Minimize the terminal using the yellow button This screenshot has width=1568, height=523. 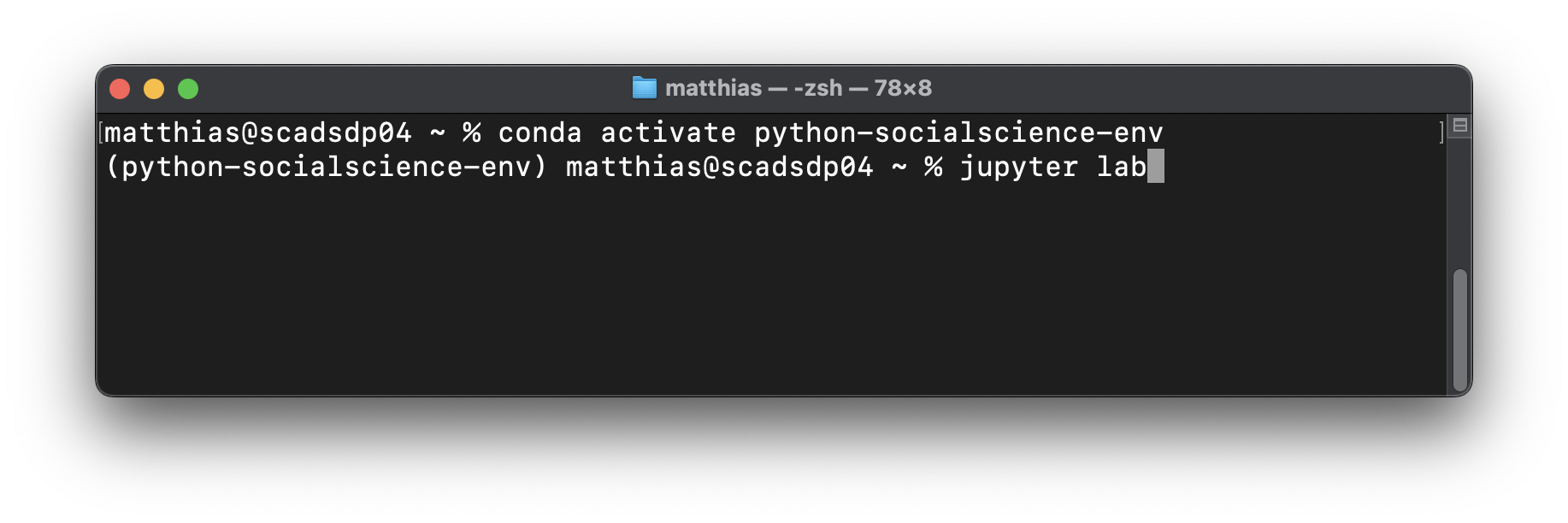pos(154,89)
